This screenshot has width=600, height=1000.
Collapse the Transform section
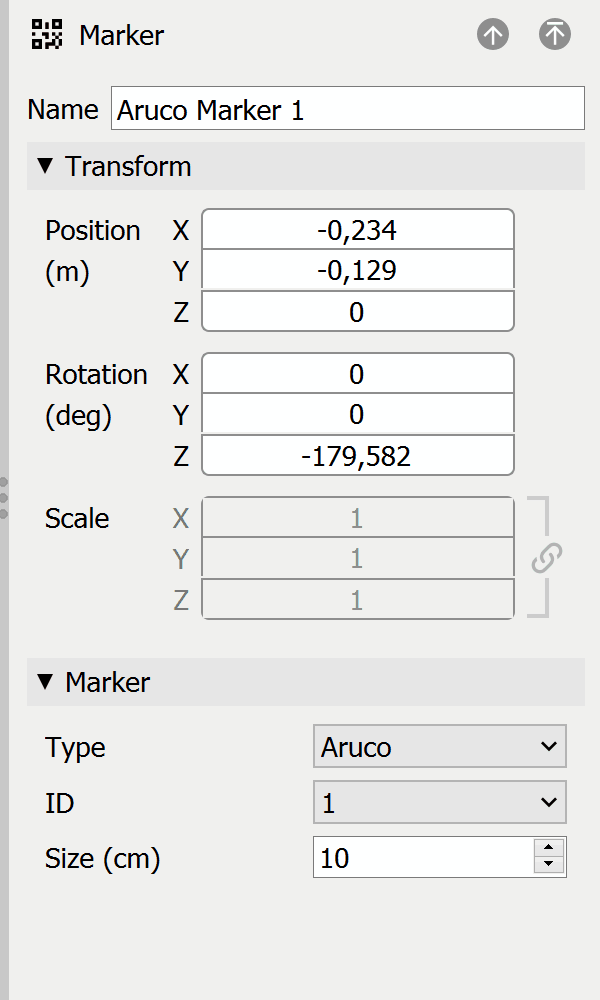44,166
